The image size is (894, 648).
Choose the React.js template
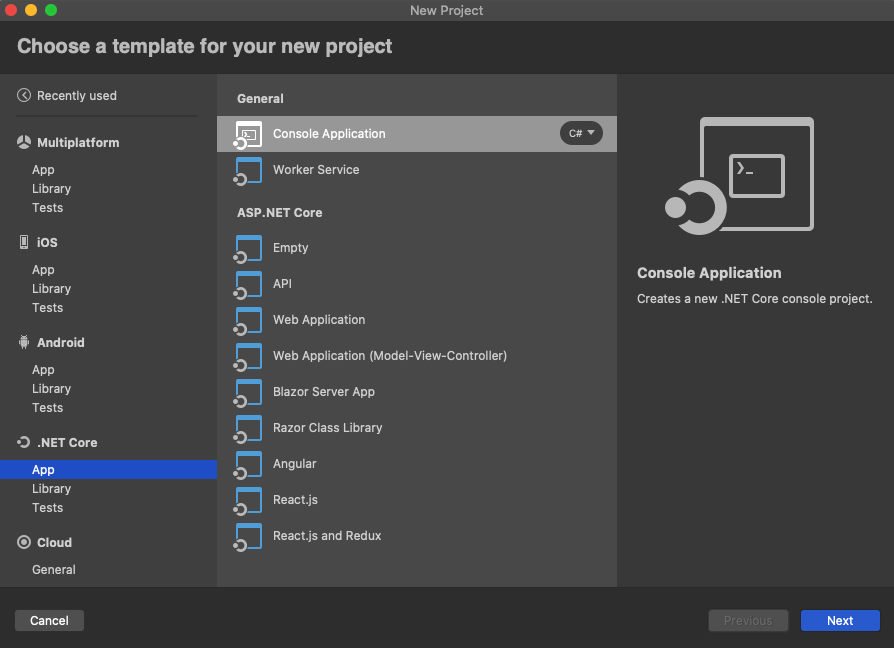417,500
